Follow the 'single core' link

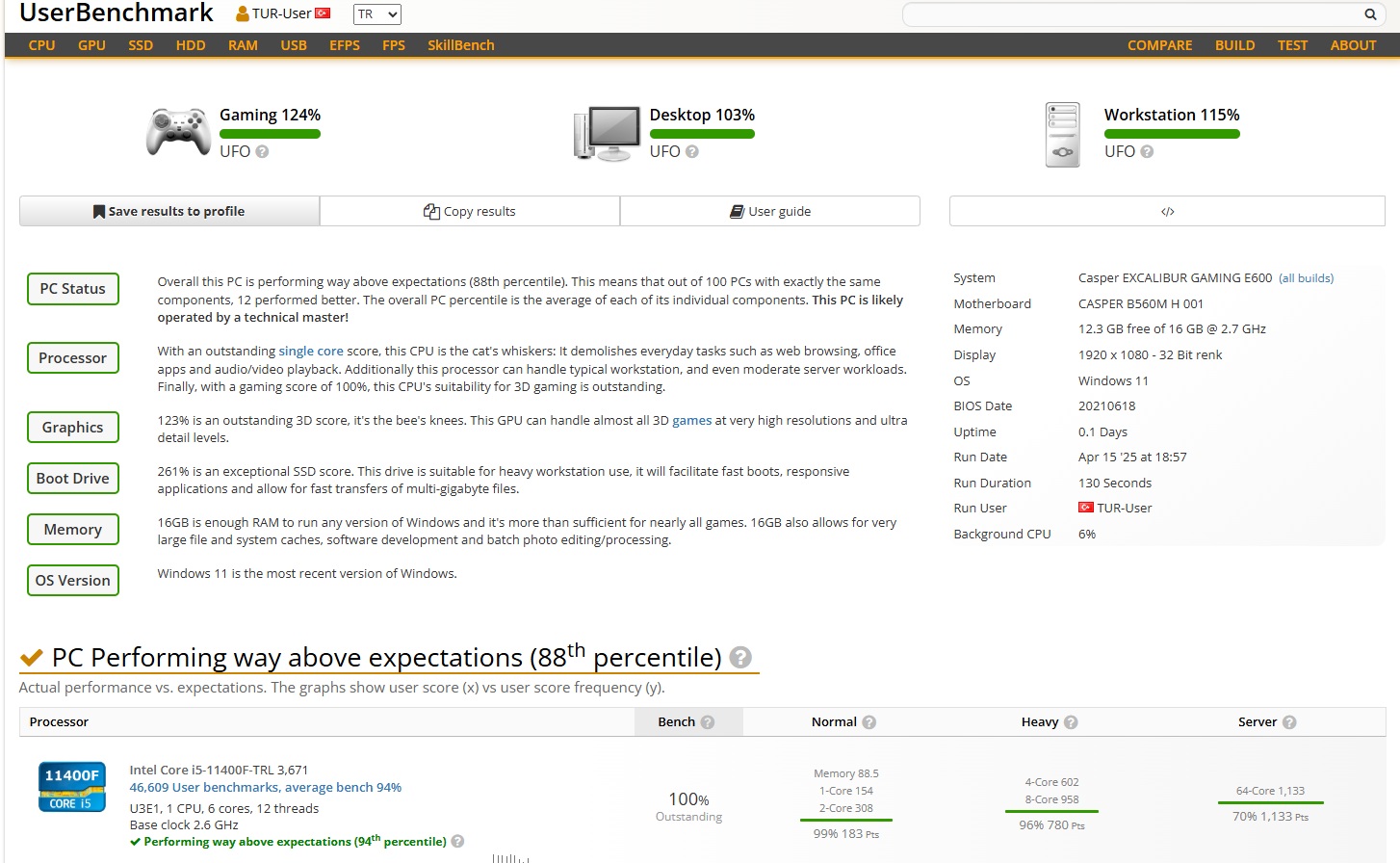[311, 351]
